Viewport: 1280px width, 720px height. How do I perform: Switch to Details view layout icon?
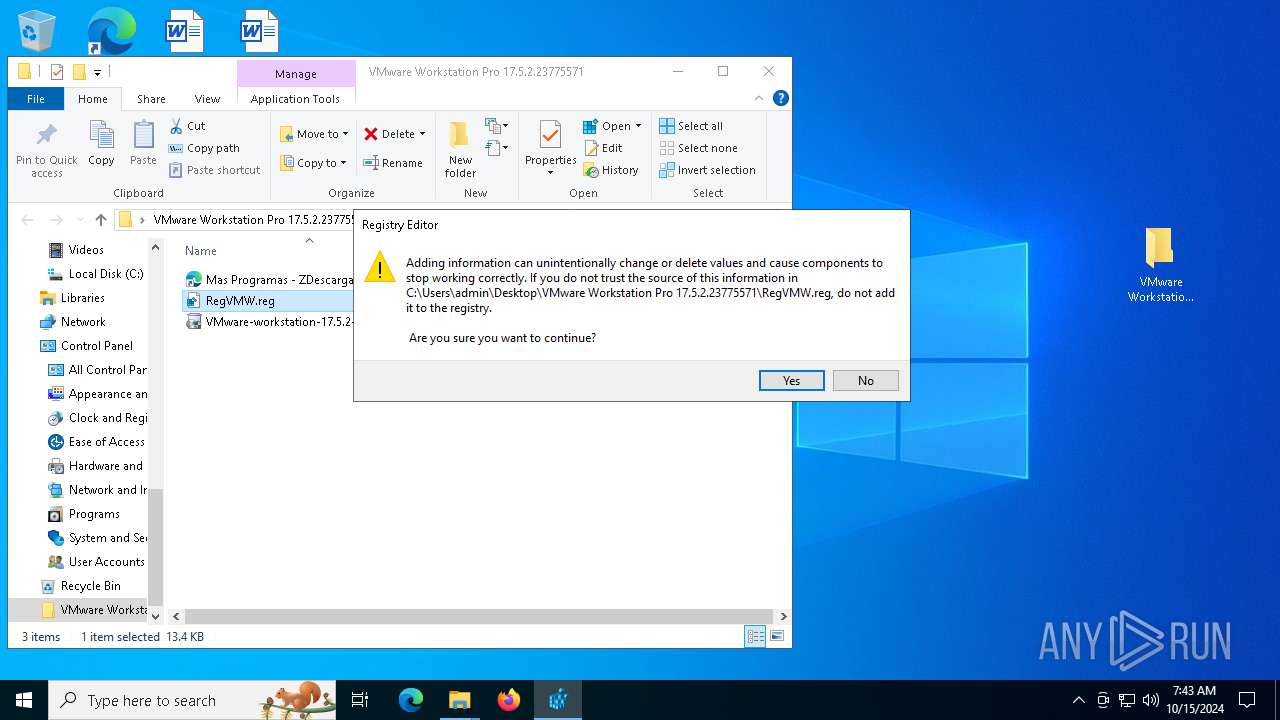coord(755,636)
